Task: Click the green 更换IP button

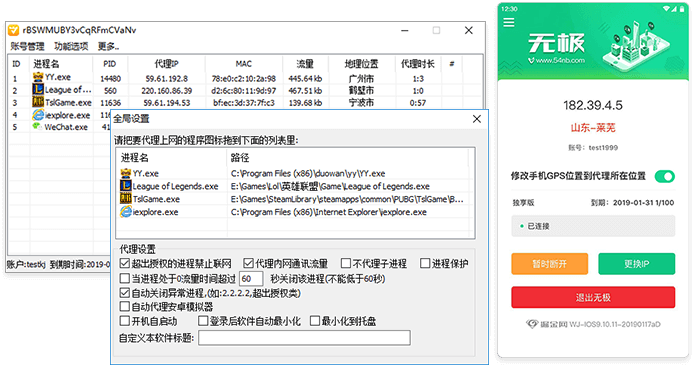Action: click(x=636, y=264)
